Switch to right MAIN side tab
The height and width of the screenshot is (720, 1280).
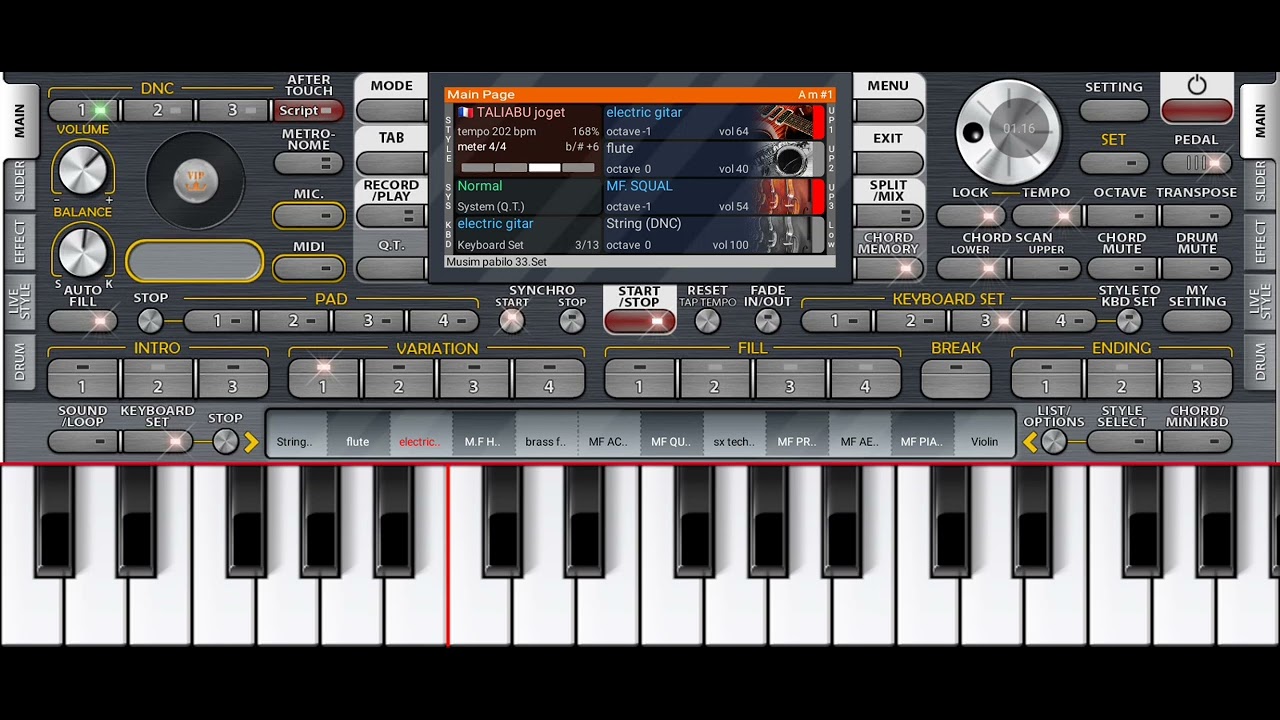[1260, 120]
